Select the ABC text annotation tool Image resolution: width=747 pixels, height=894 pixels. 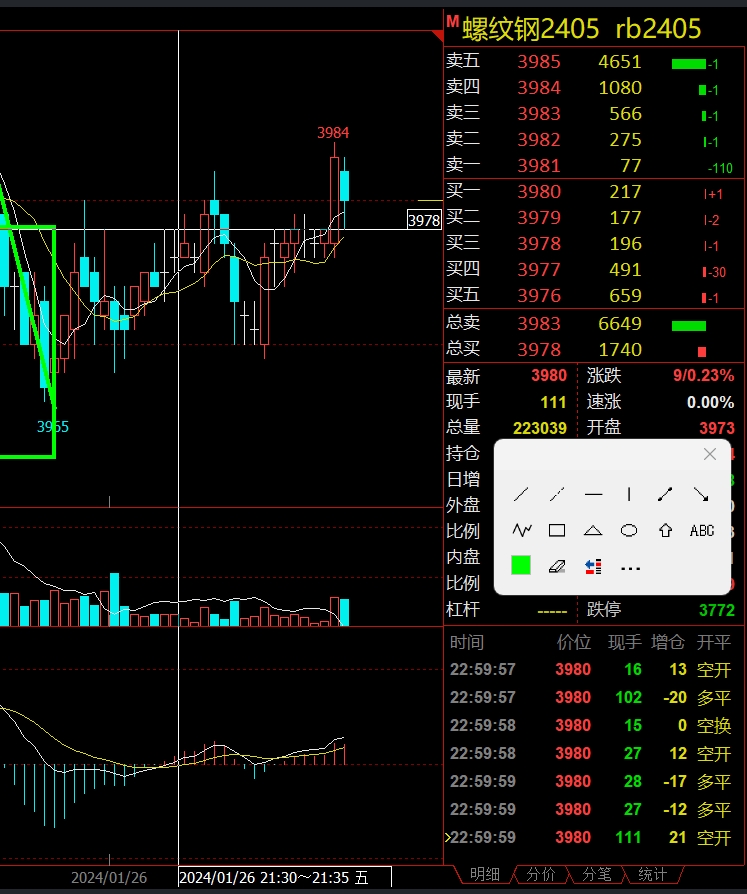(702, 530)
